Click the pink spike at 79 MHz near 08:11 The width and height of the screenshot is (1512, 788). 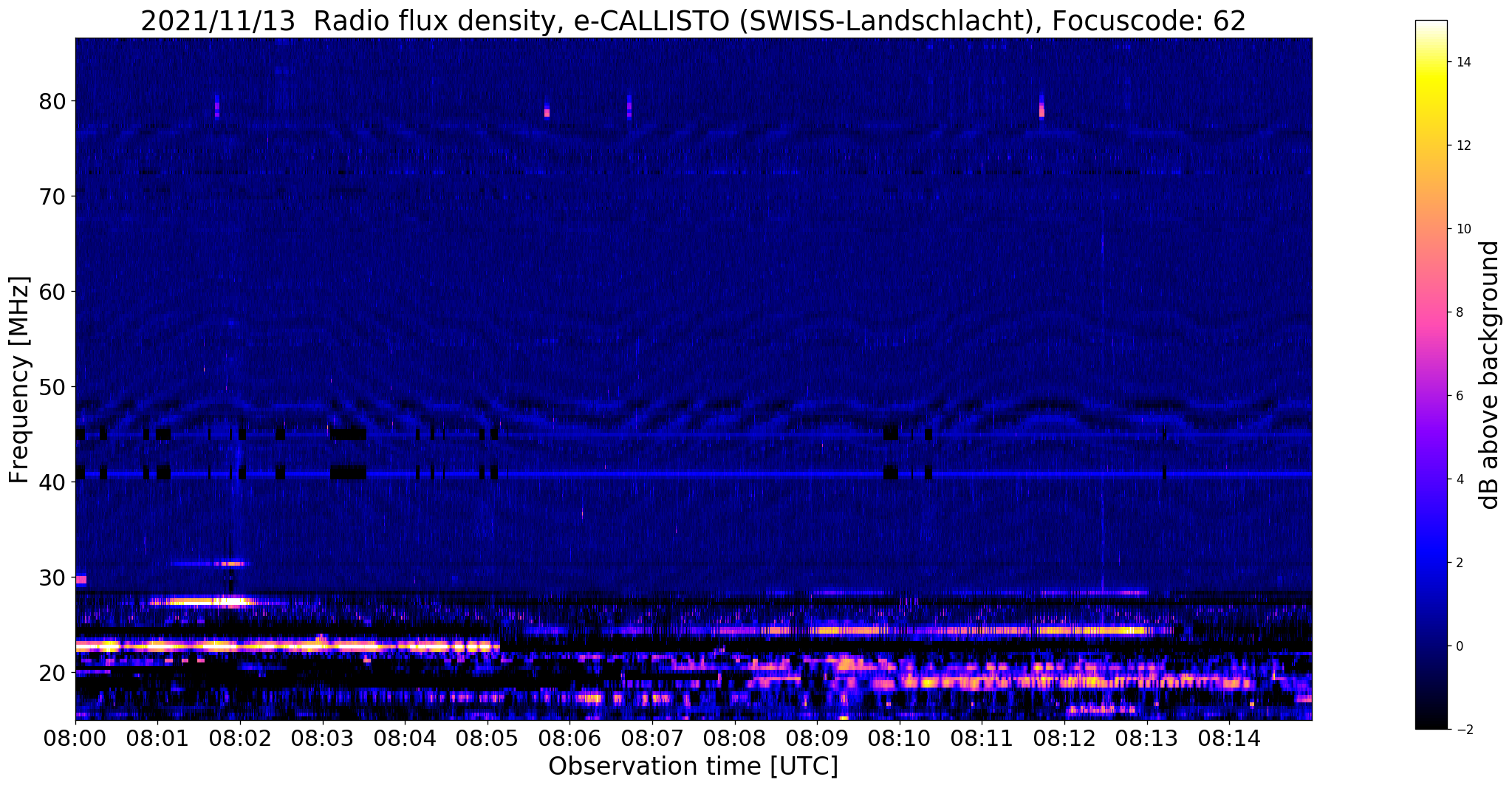(x=1041, y=110)
